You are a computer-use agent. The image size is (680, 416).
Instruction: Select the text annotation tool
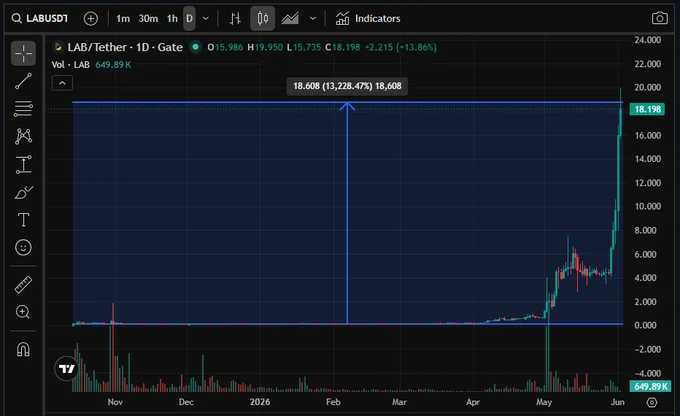(23, 219)
